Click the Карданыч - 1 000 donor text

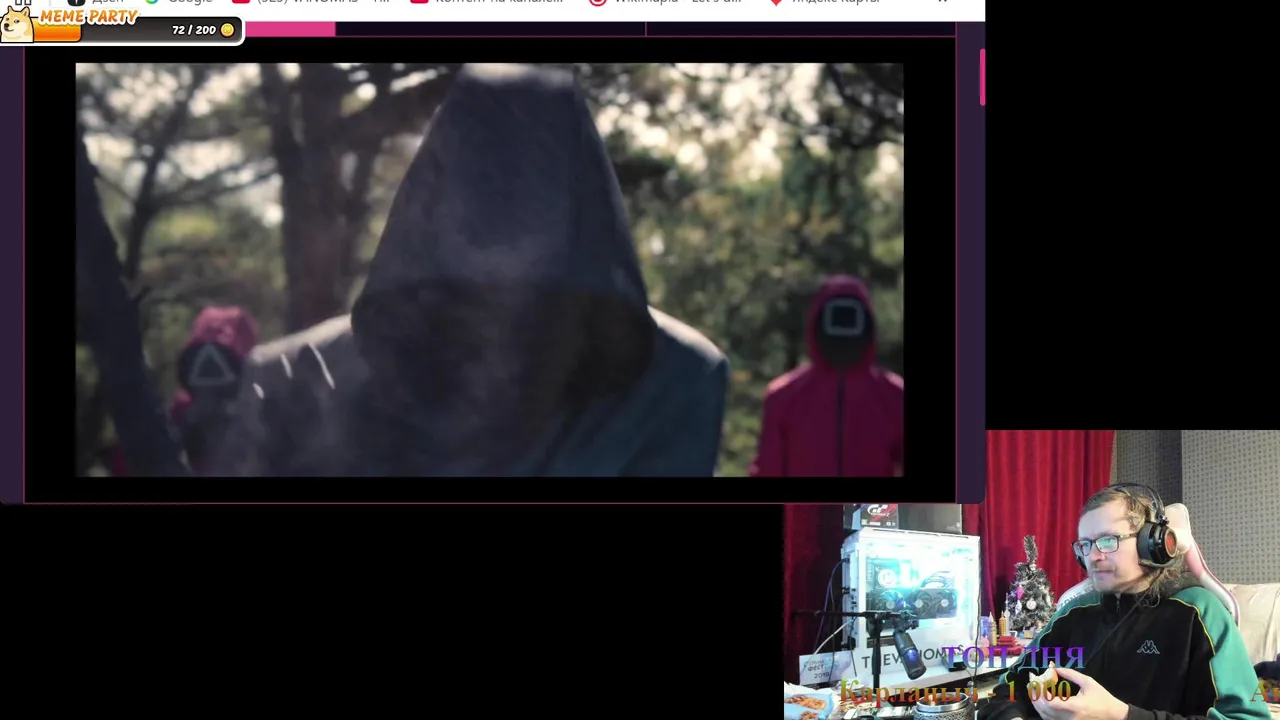(x=955, y=691)
